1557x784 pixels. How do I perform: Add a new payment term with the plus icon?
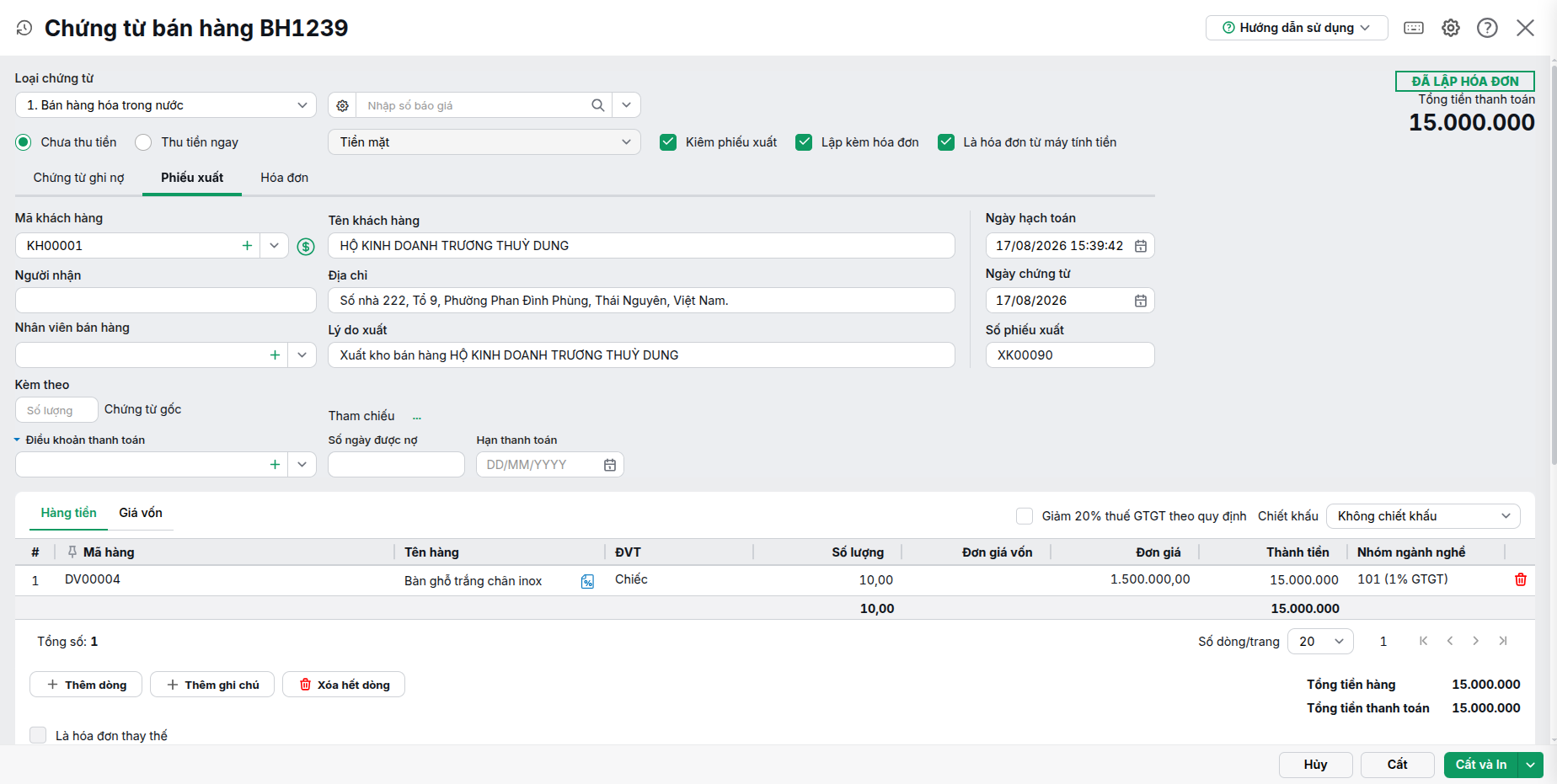coord(275,465)
